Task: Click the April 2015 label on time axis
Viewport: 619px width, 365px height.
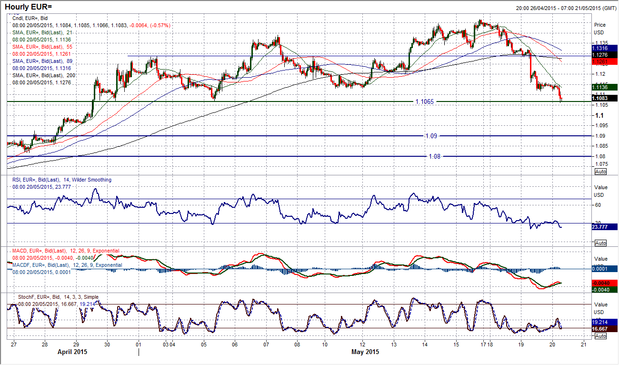Action: tap(72, 352)
